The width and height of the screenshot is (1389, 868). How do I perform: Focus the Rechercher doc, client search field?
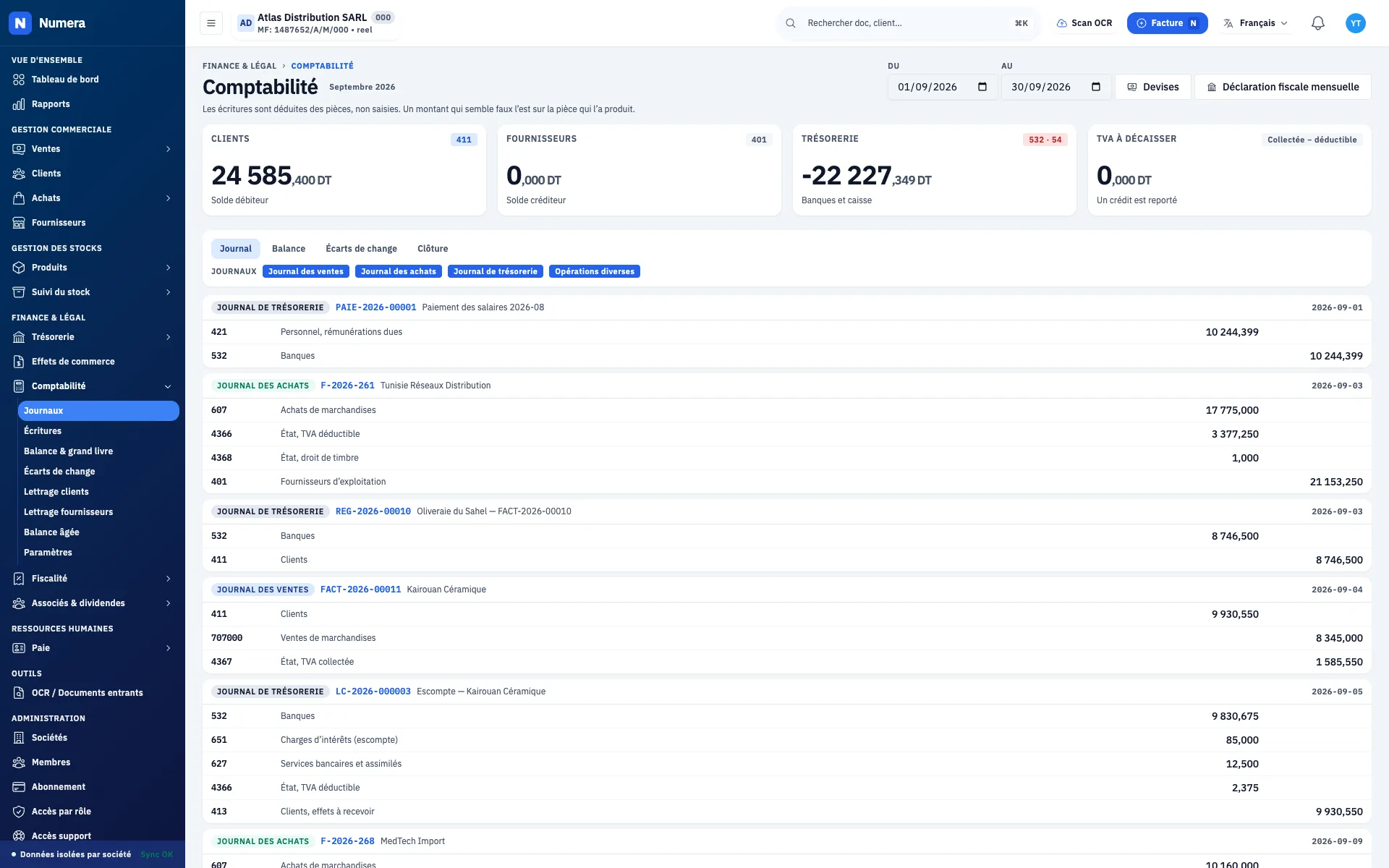click(909, 23)
